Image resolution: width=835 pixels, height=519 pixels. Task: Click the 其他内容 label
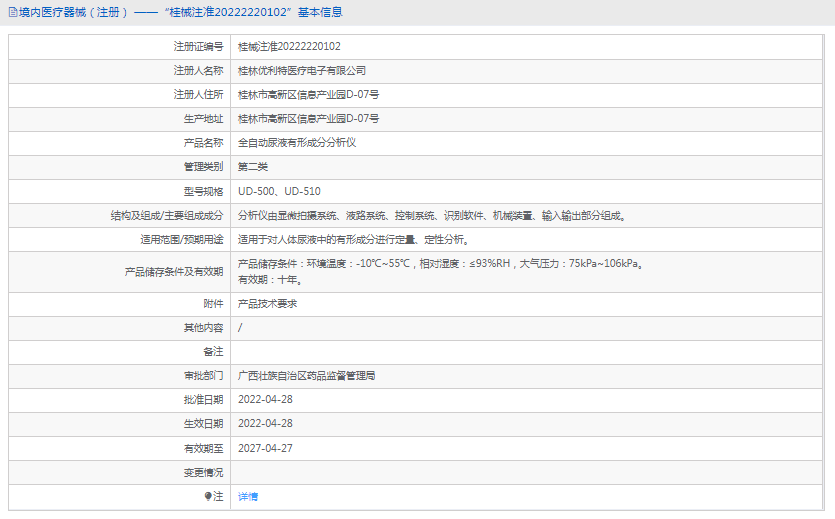(x=203, y=328)
